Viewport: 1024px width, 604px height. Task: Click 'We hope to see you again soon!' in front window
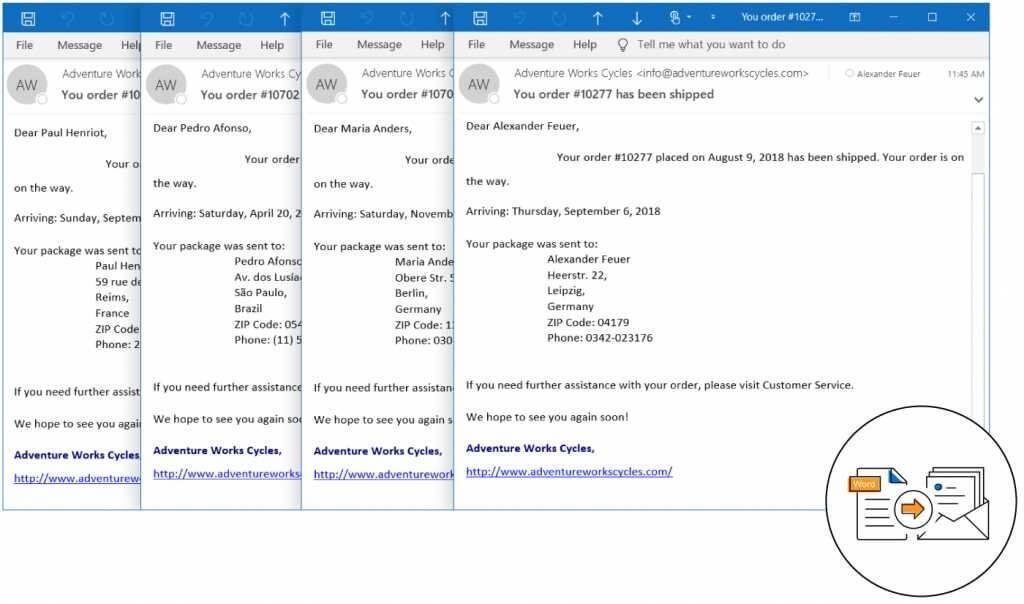coord(547,417)
